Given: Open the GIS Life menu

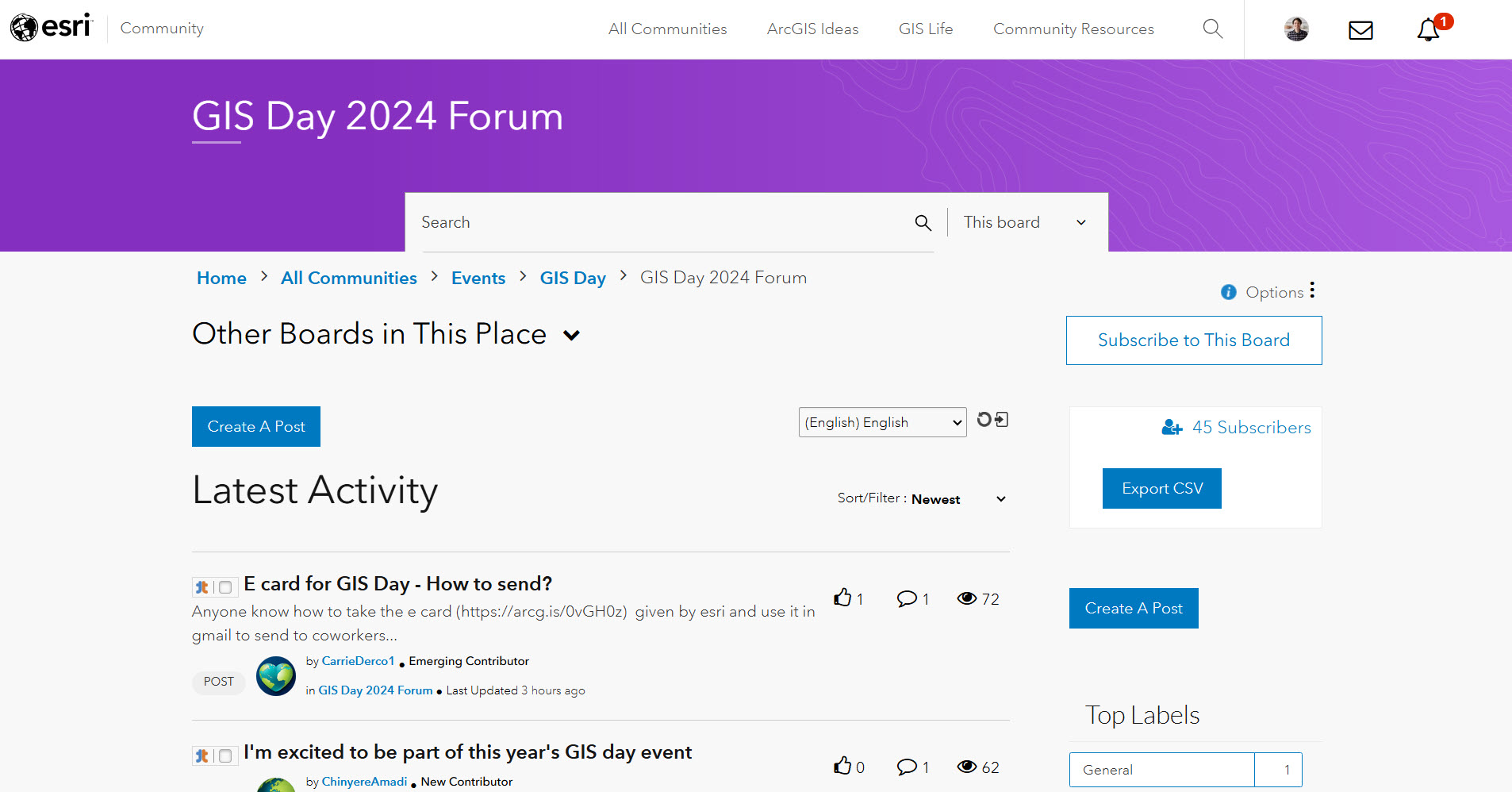Looking at the screenshot, I should [925, 29].
